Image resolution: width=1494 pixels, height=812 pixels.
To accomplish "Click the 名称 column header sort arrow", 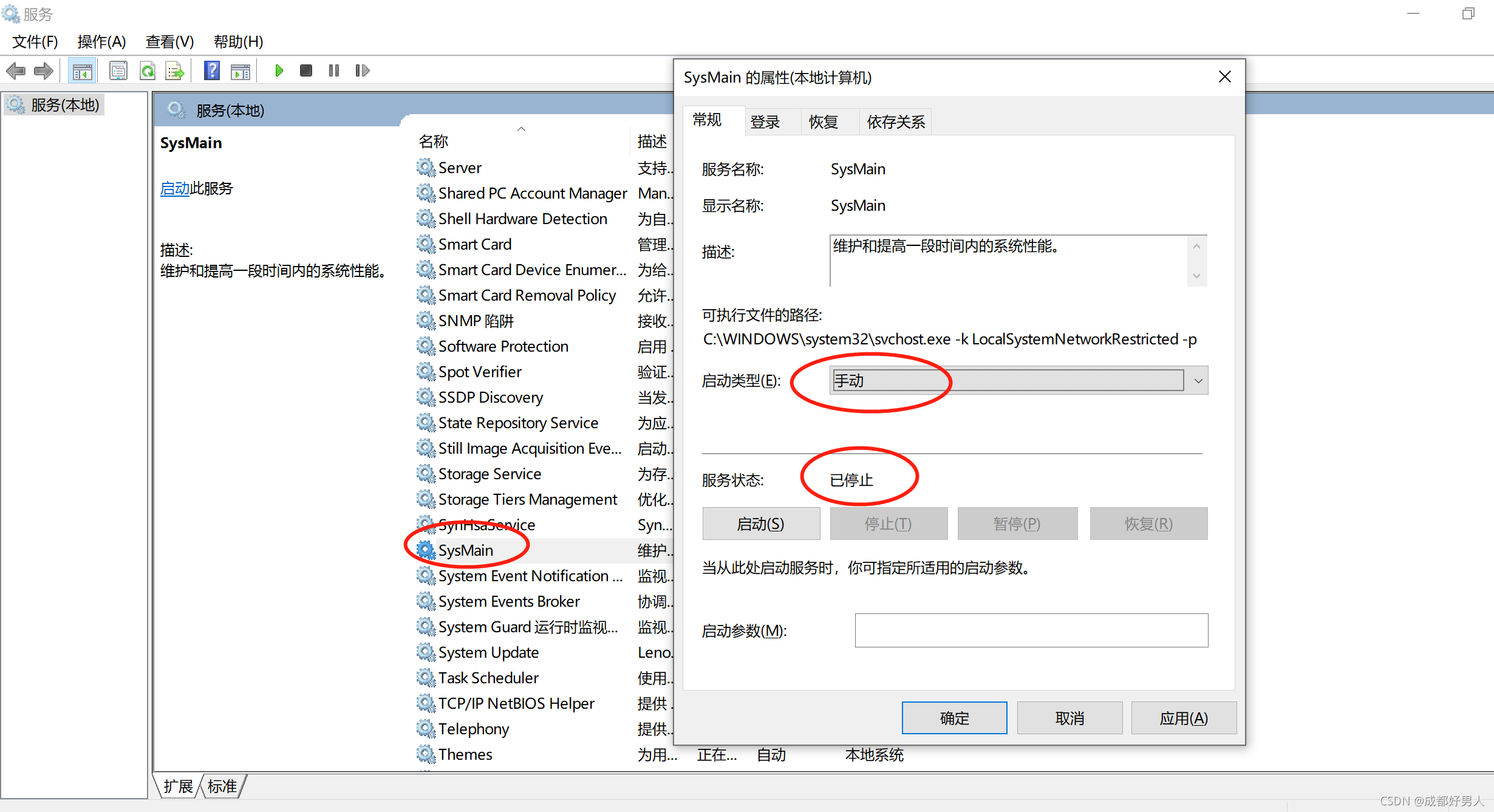I will [521, 129].
